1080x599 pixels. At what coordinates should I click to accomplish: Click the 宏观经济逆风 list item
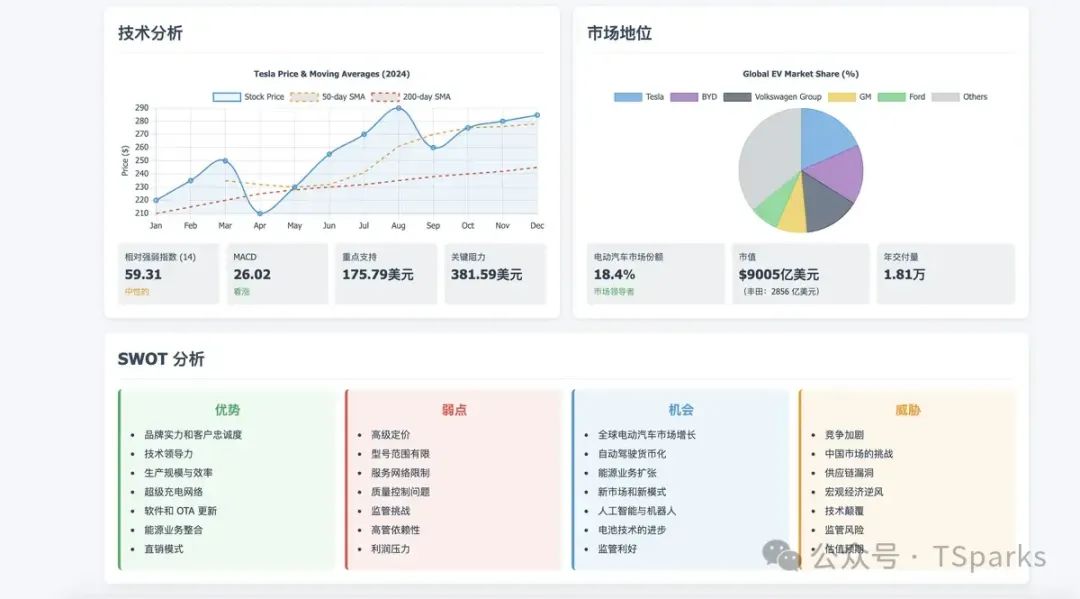click(x=854, y=492)
